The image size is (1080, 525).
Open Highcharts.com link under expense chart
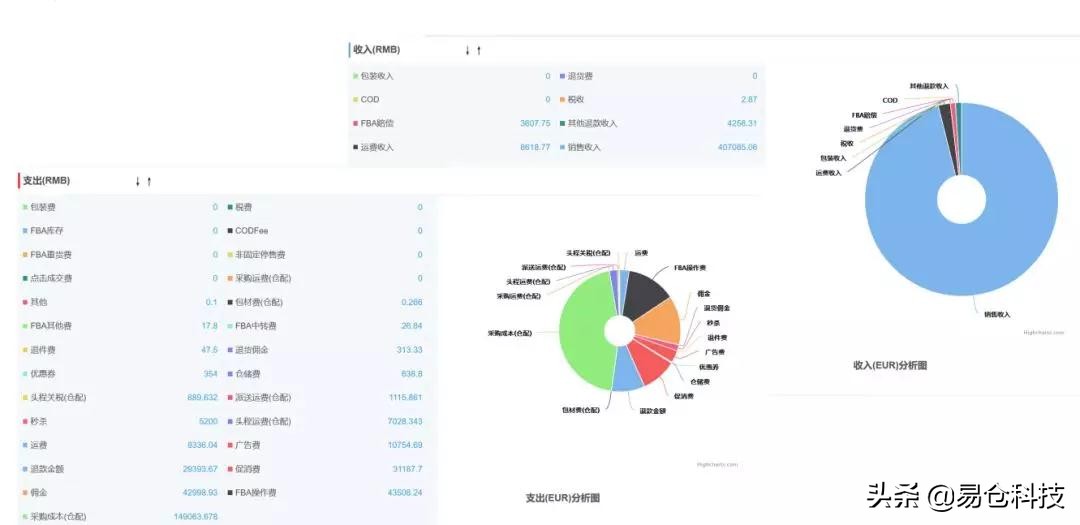(718, 464)
